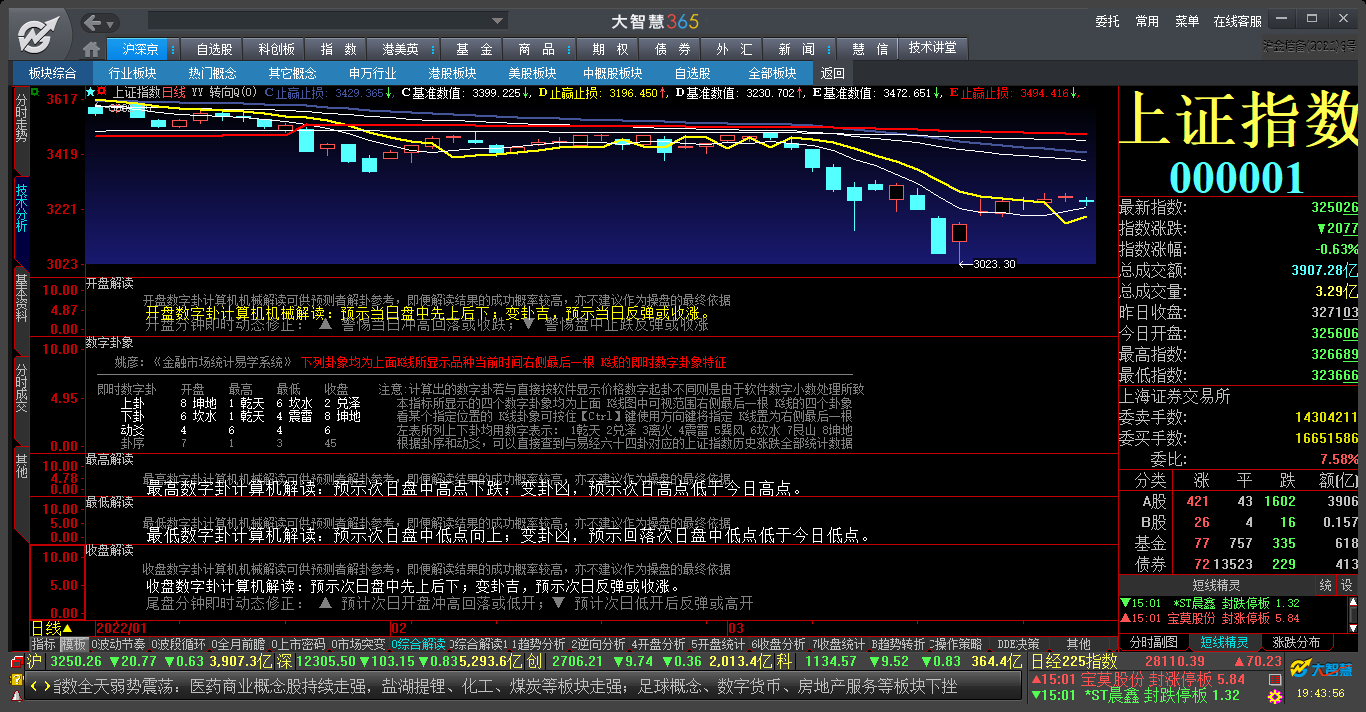The image size is (1366, 712).
Task: Expand the options dots next to 港美英
Action: tap(435, 49)
